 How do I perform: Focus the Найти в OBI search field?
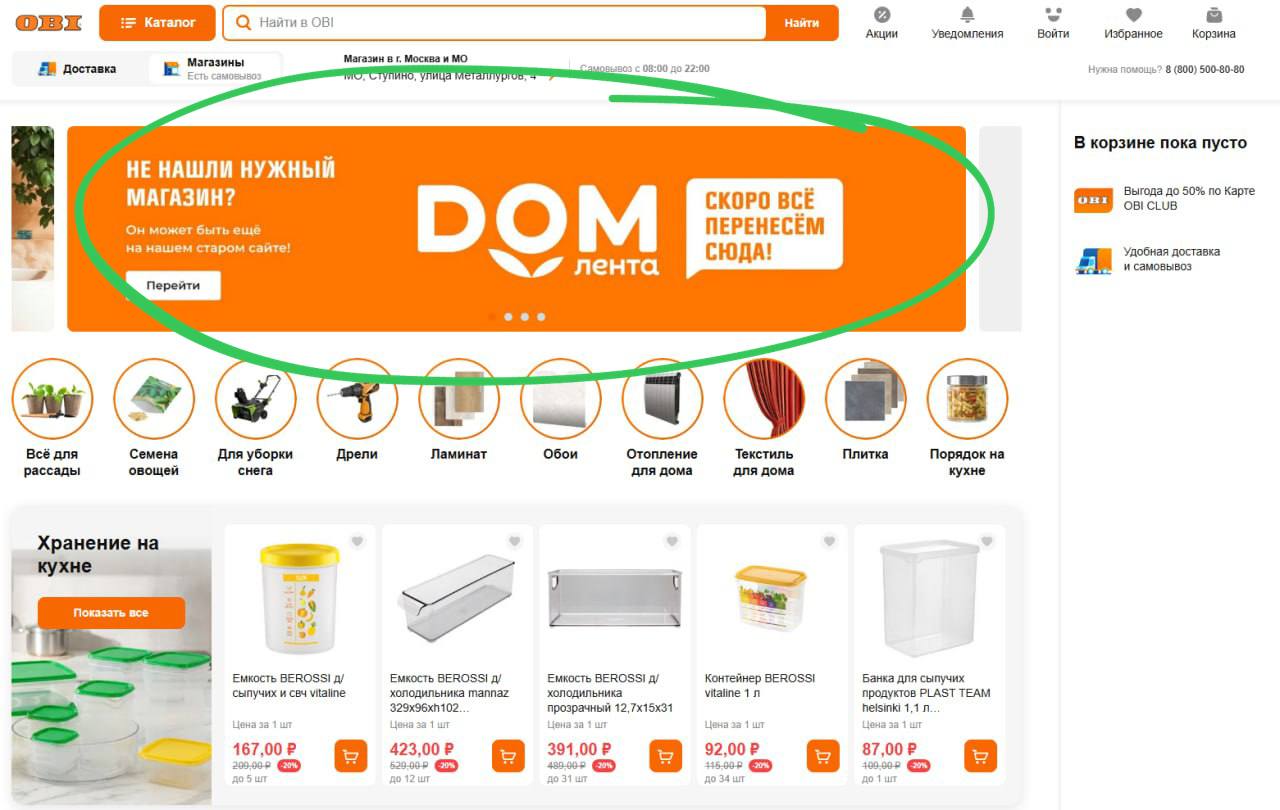[510, 23]
